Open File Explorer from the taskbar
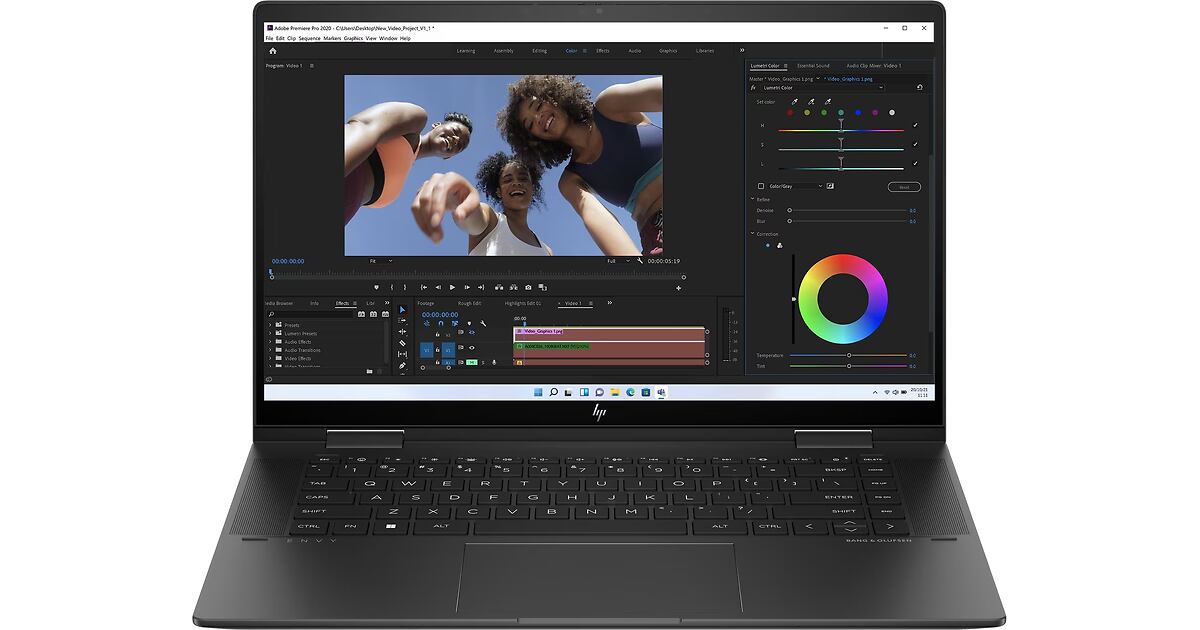1200x630 pixels. tap(615, 392)
